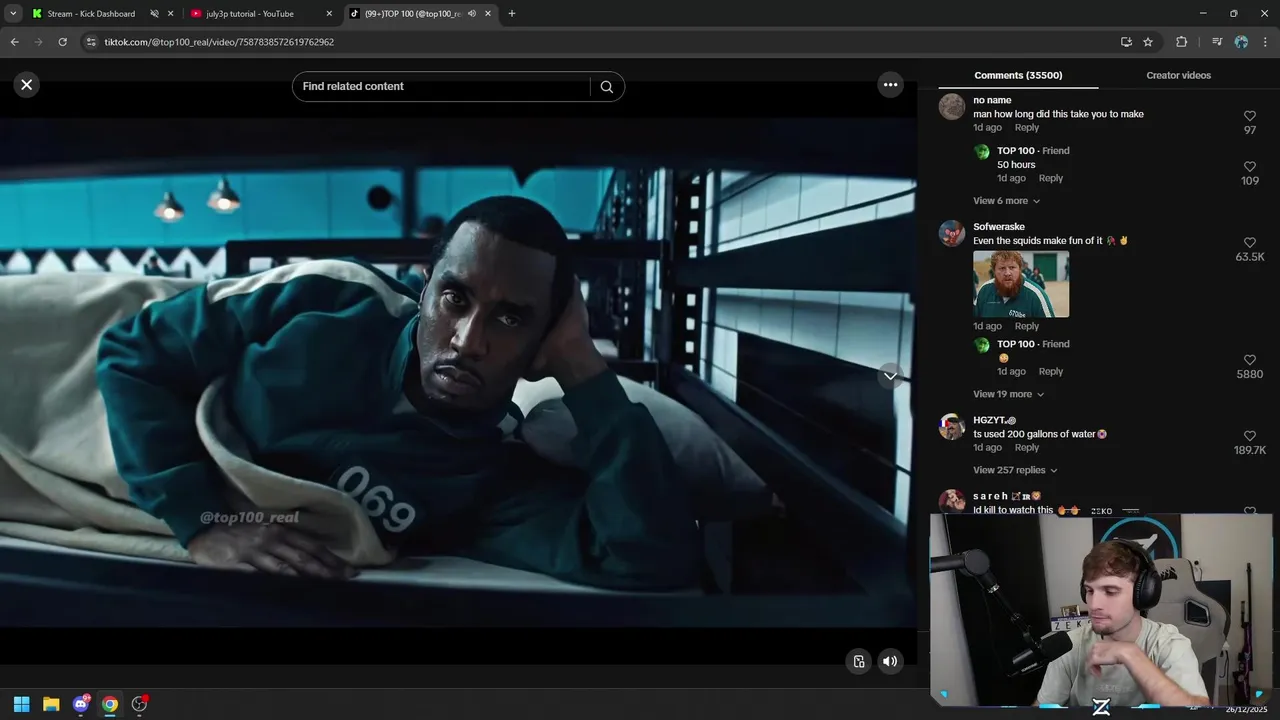Switch to july3p tutorial - YouTube tab

tap(250, 14)
